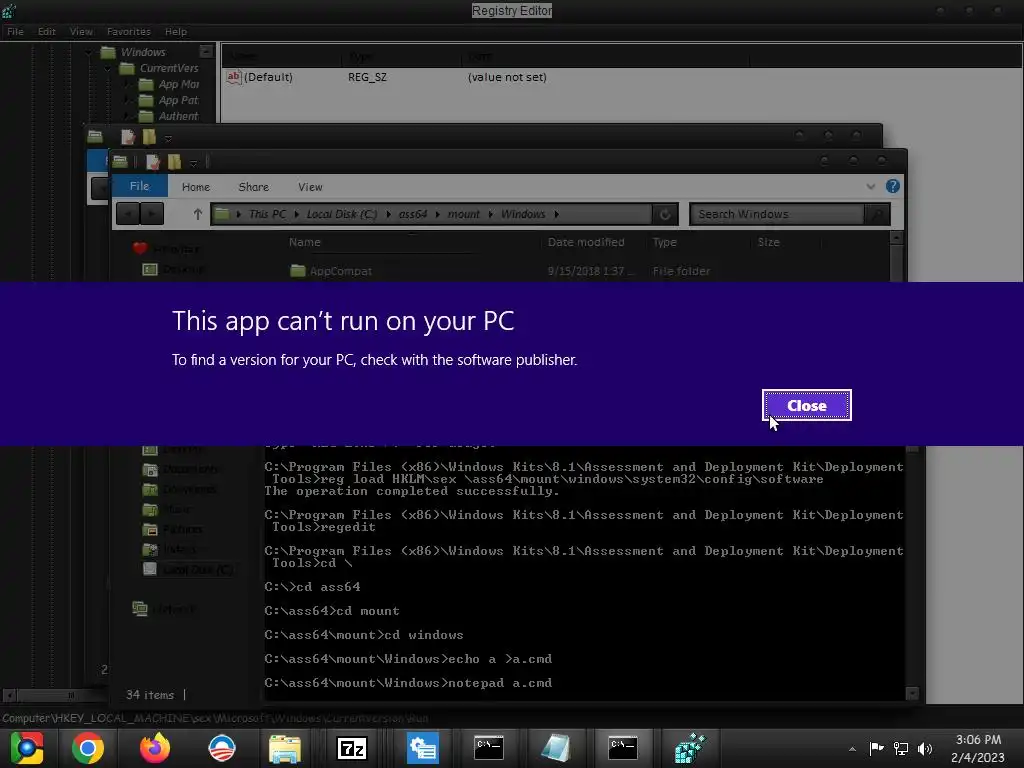Click the magnifier search icon in Explorer
The image size is (1024, 768).
[x=877, y=214]
